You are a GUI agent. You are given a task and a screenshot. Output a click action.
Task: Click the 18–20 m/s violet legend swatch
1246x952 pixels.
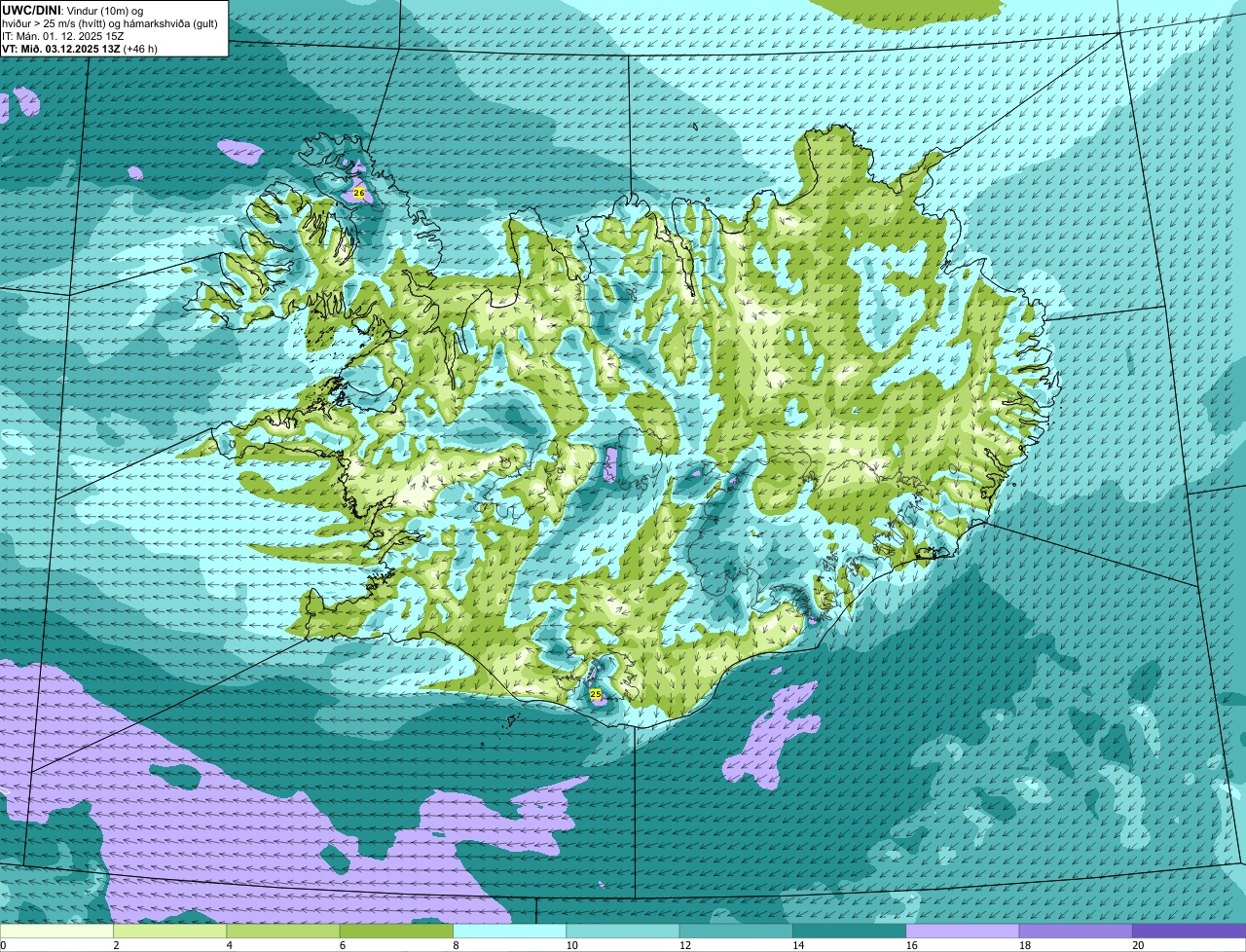point(1076,931)
